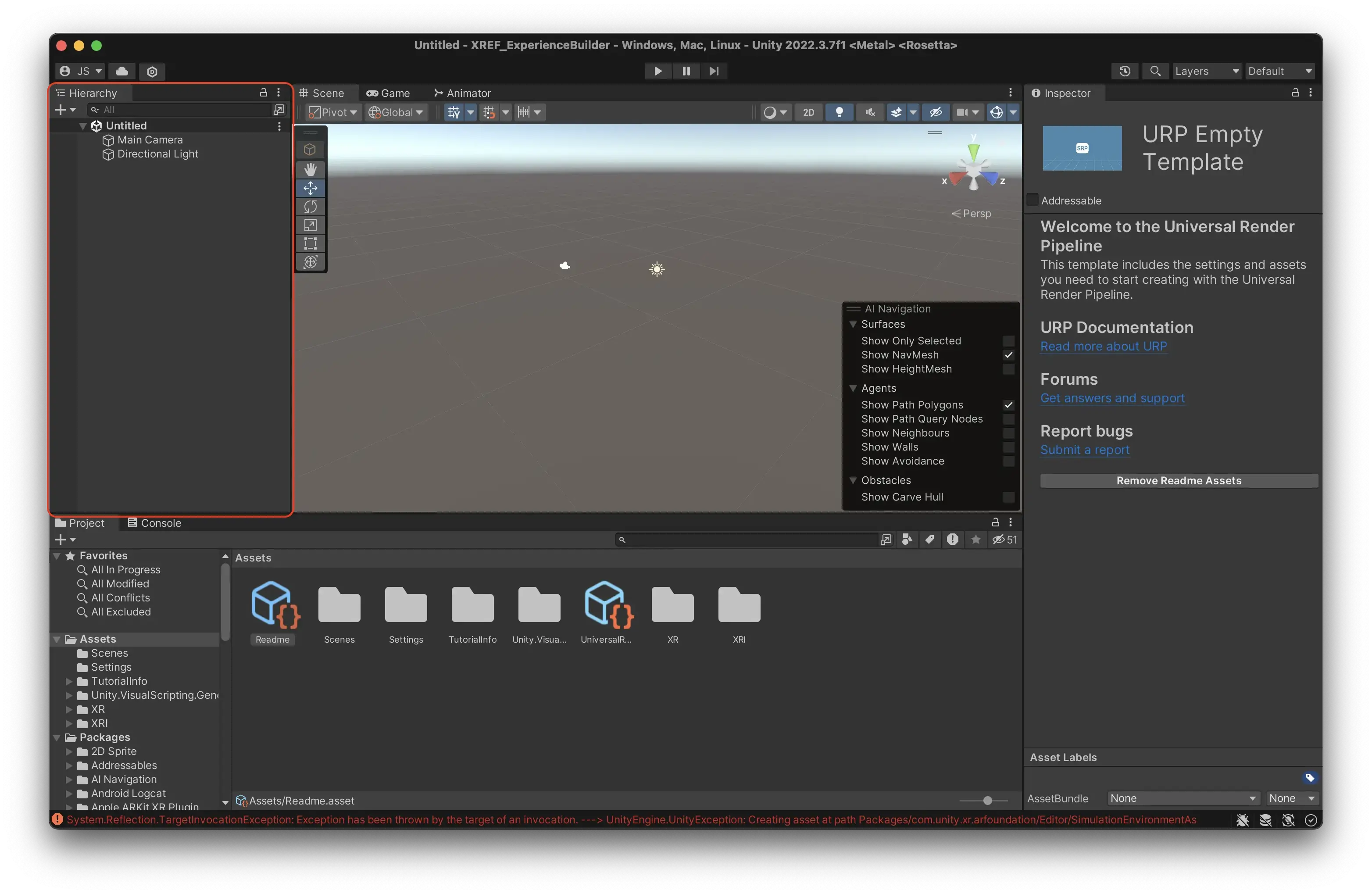1372x894 pixels.
Task: Tick the Addressable checkbox
Action: (1033, 200)
